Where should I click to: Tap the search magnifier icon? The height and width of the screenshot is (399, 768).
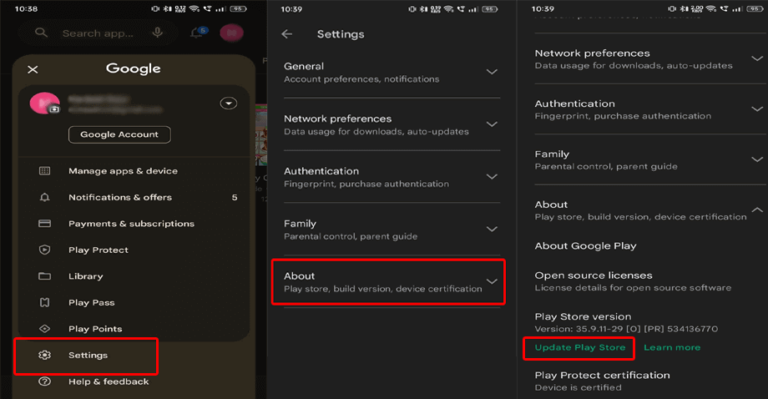point(41,33)
